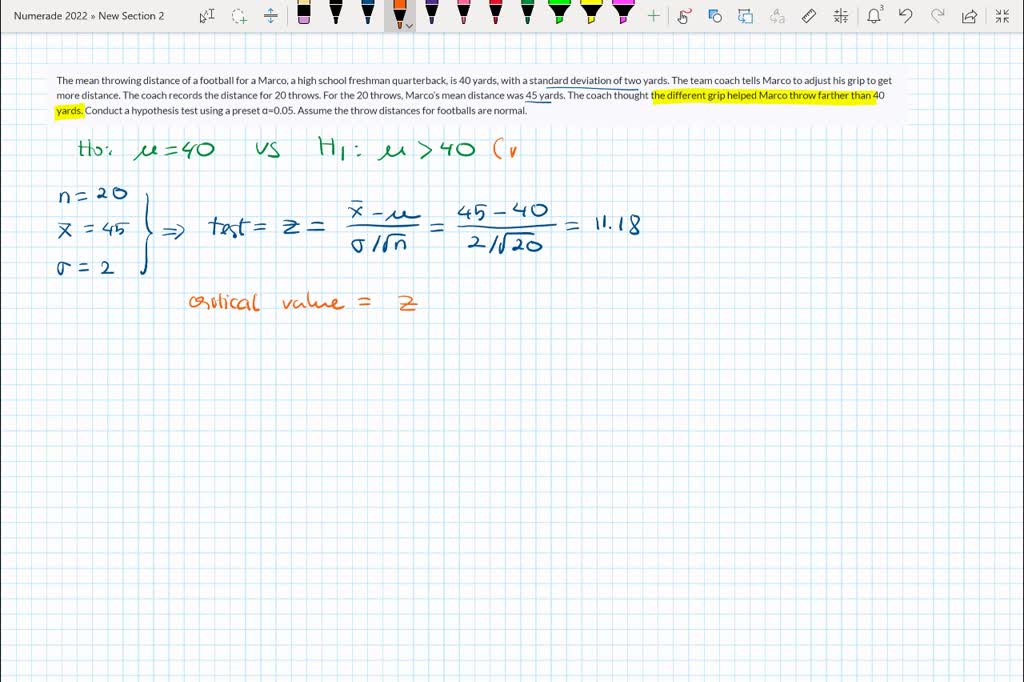Viewport: 1024px width, 682px height.
Task: Choose the Insert Space tool
Action: coord(270,16)
